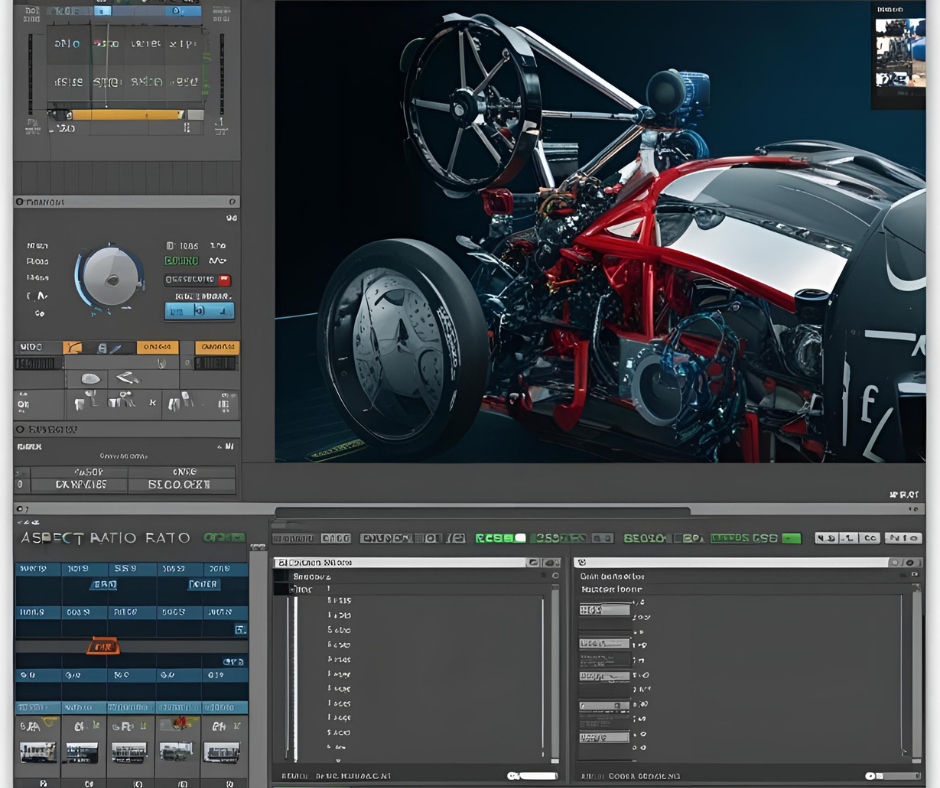This screenshot has width=940, height=788.
Task: Choose the angled arrow tool beside the ellipse
Action: pyautogui.click(x=128, y=378)
